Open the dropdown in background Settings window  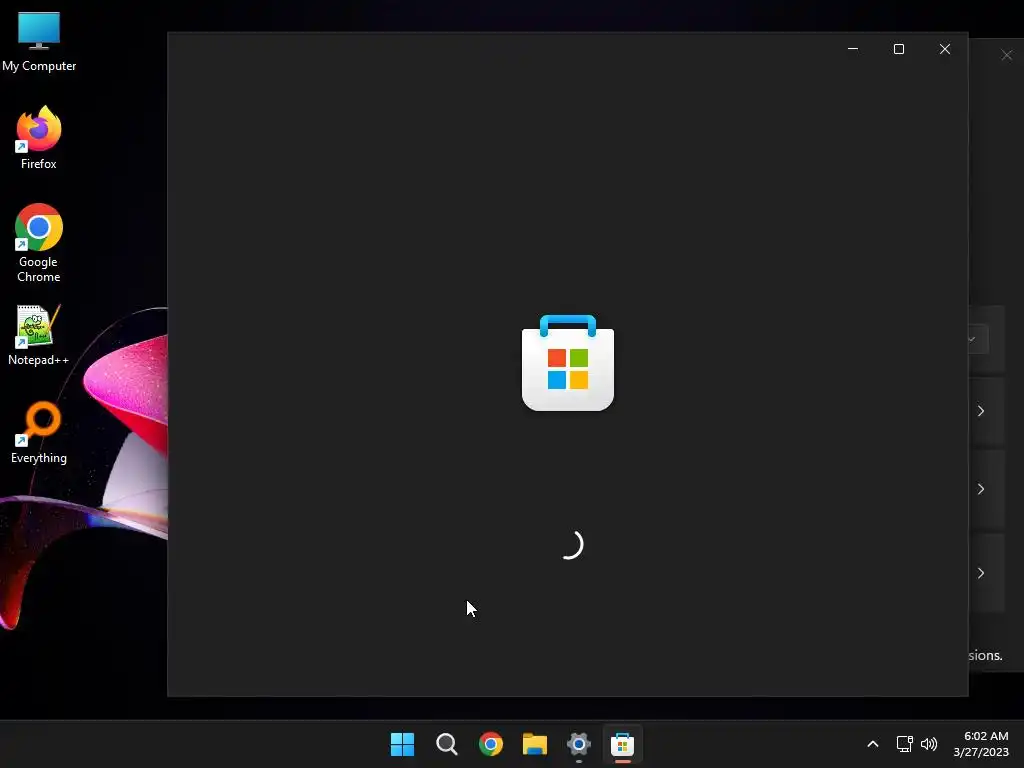coord(978,340)
